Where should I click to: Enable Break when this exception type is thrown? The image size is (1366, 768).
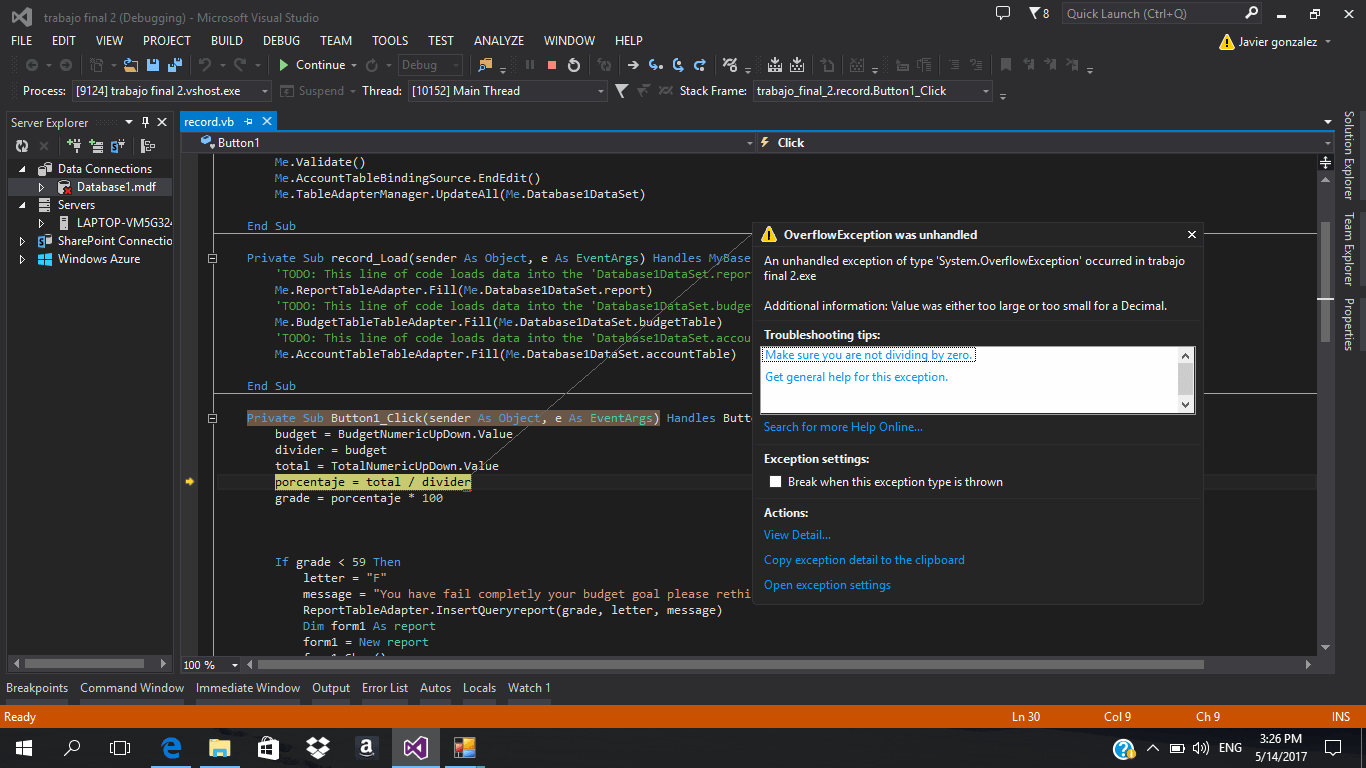pos(775,482)
